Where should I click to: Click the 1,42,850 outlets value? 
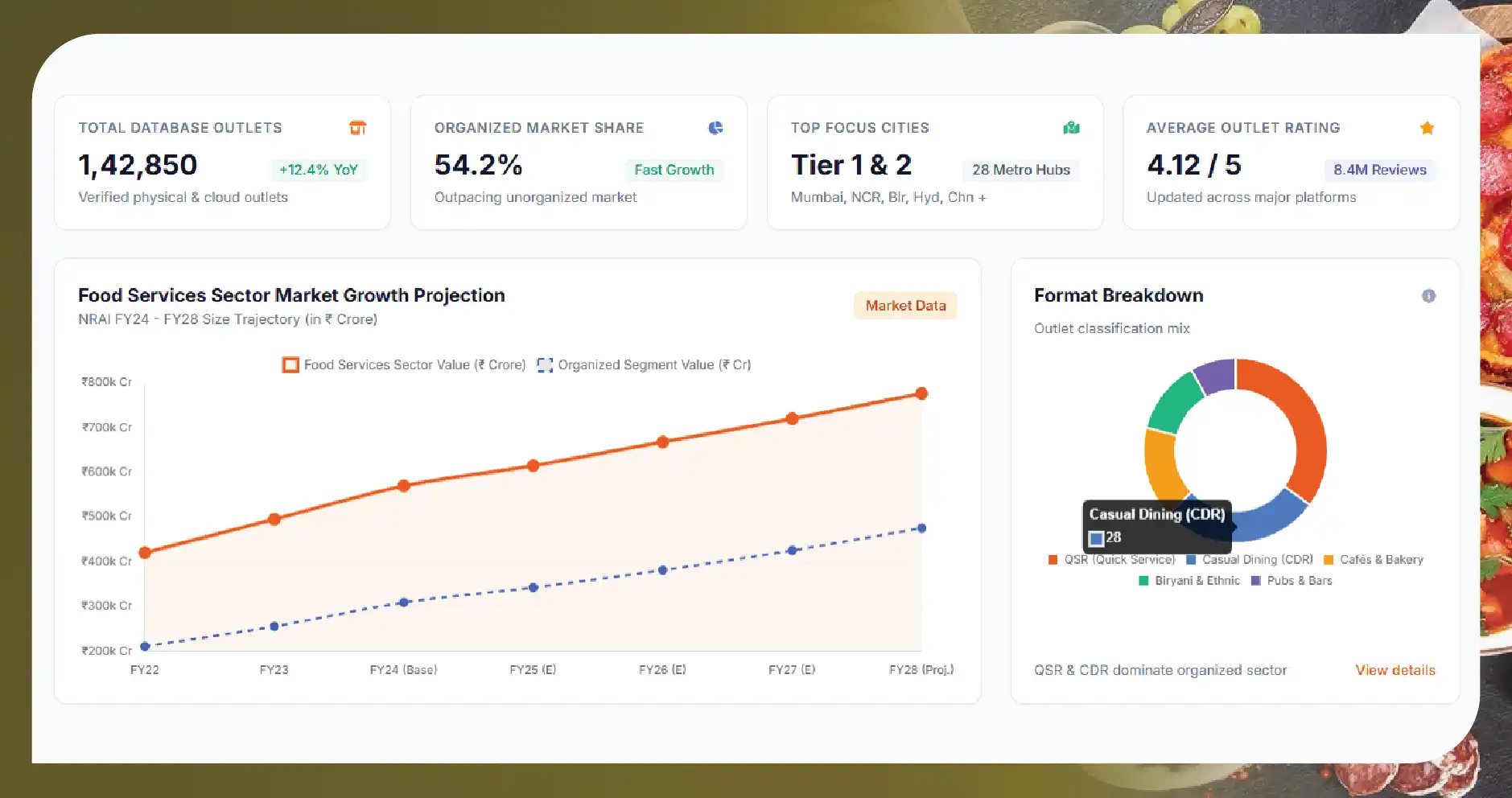point(138,165)
